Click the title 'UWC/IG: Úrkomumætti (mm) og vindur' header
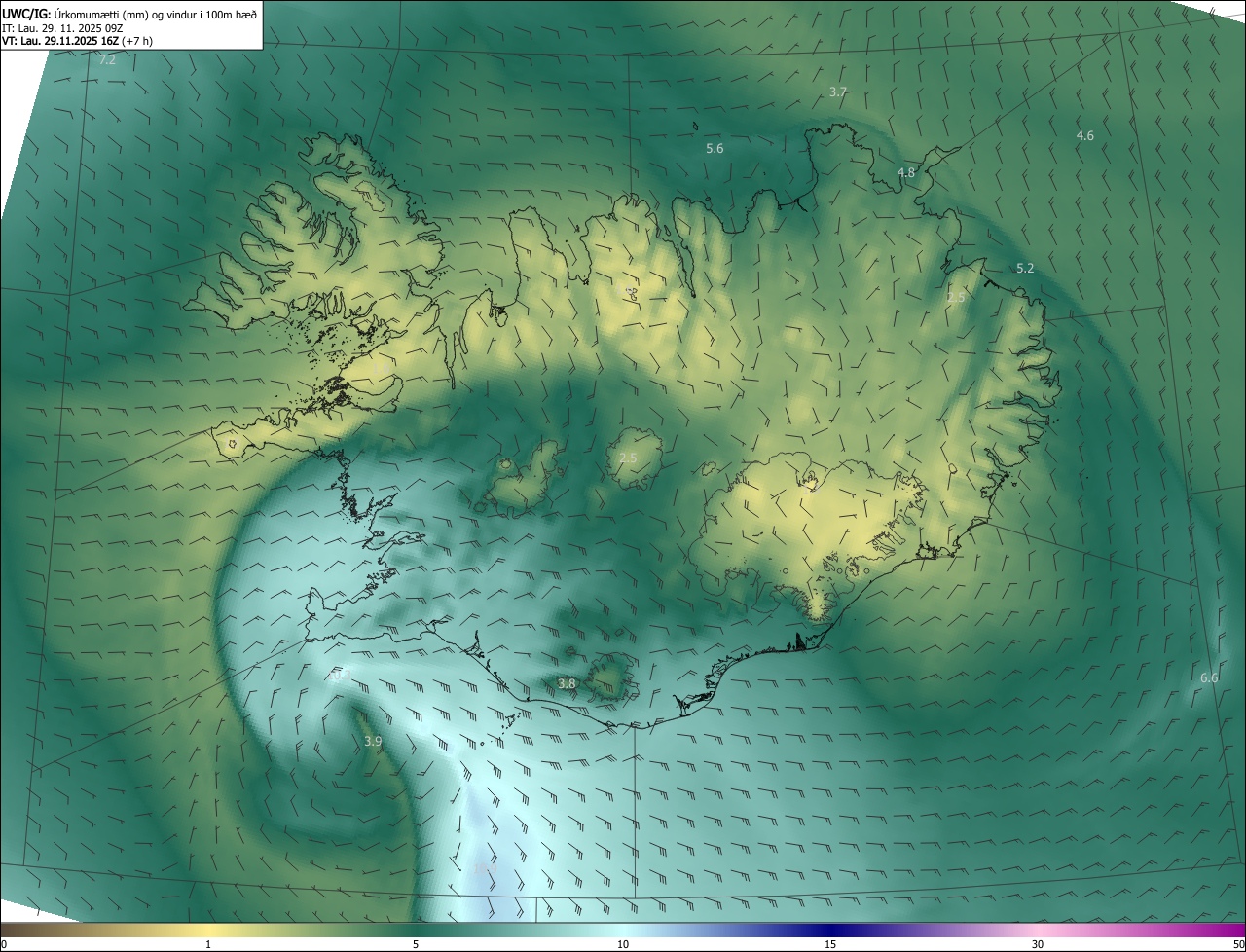The image size is (1246, 952). pyautogui.click(x=129, y=15)
